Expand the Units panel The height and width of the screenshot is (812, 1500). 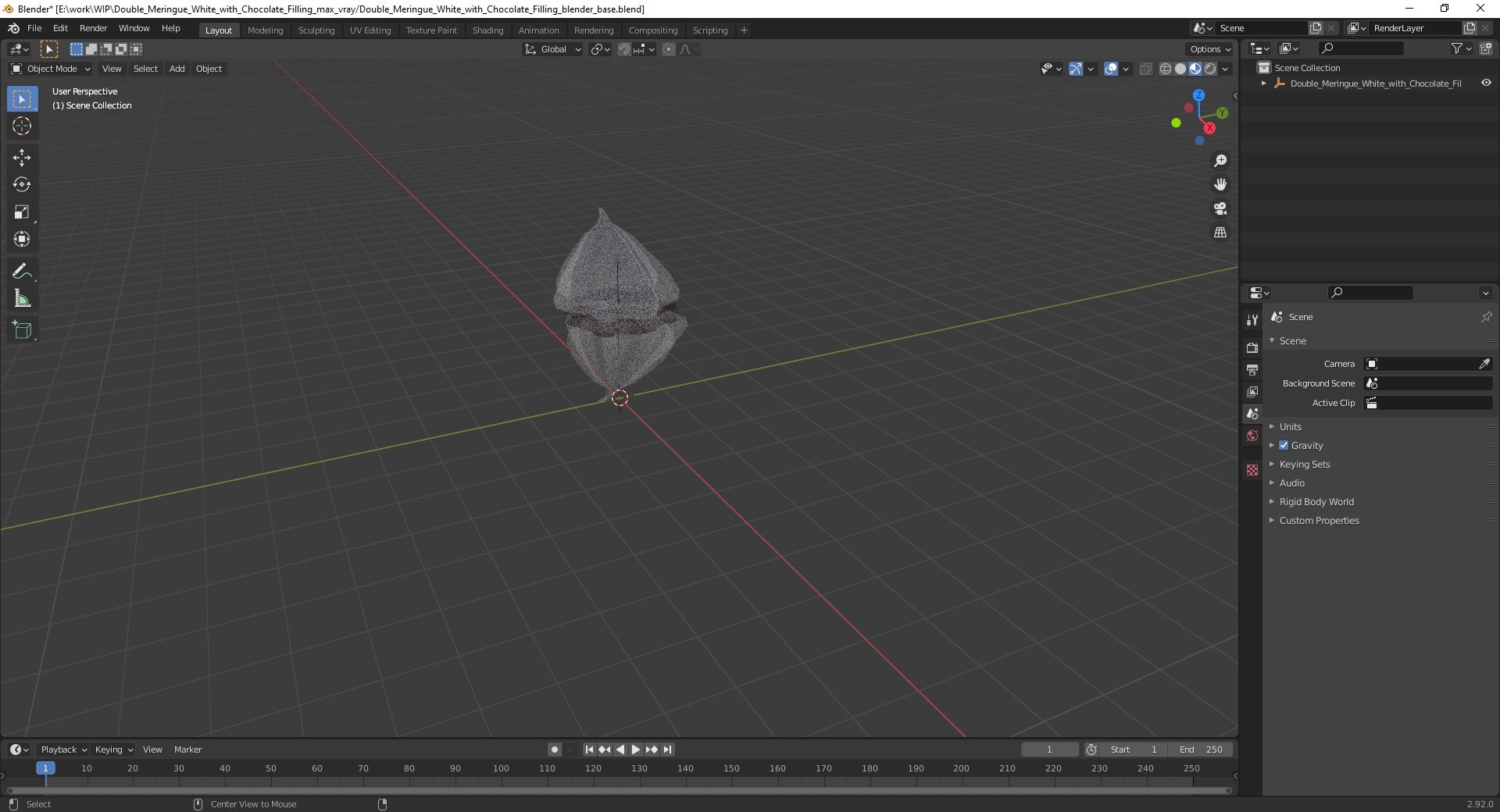pos(1290,426)
